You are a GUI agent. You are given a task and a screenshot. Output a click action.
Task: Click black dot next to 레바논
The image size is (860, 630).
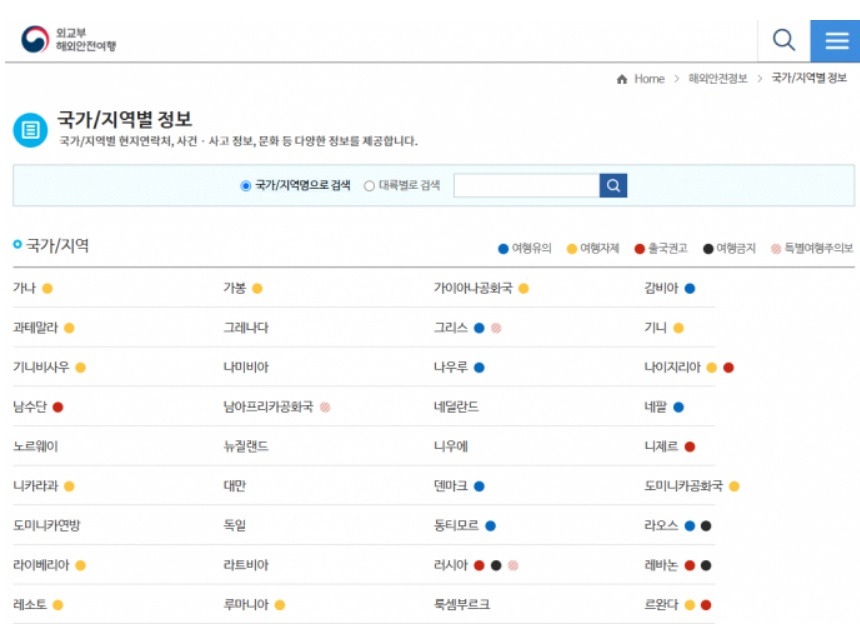(706, 565)
